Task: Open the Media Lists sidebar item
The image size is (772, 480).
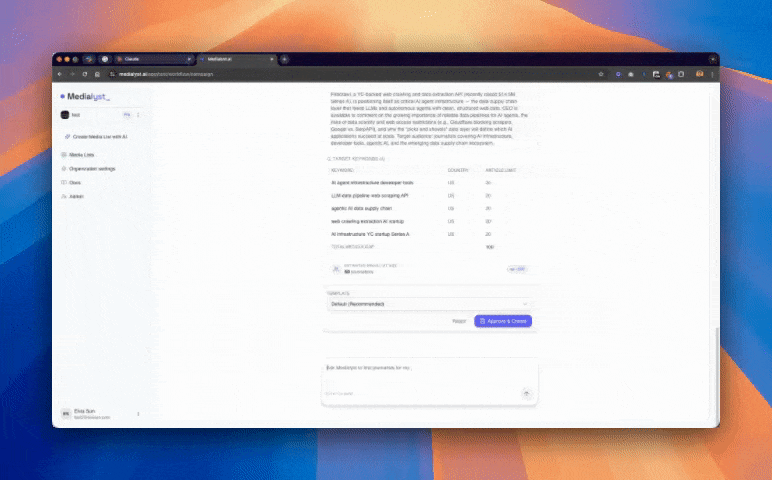Action: 78,155
